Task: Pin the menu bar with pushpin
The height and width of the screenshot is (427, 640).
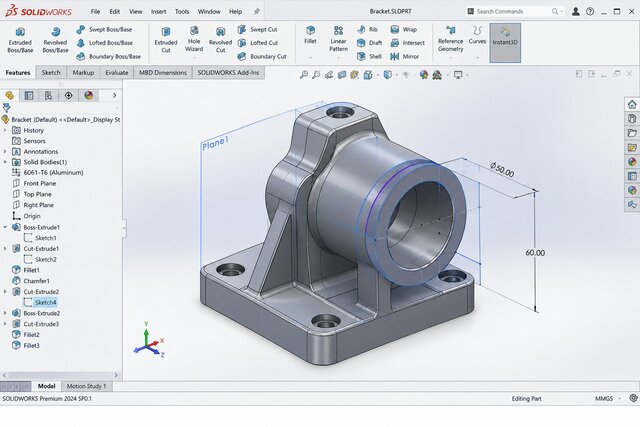Action: point(256,11)
